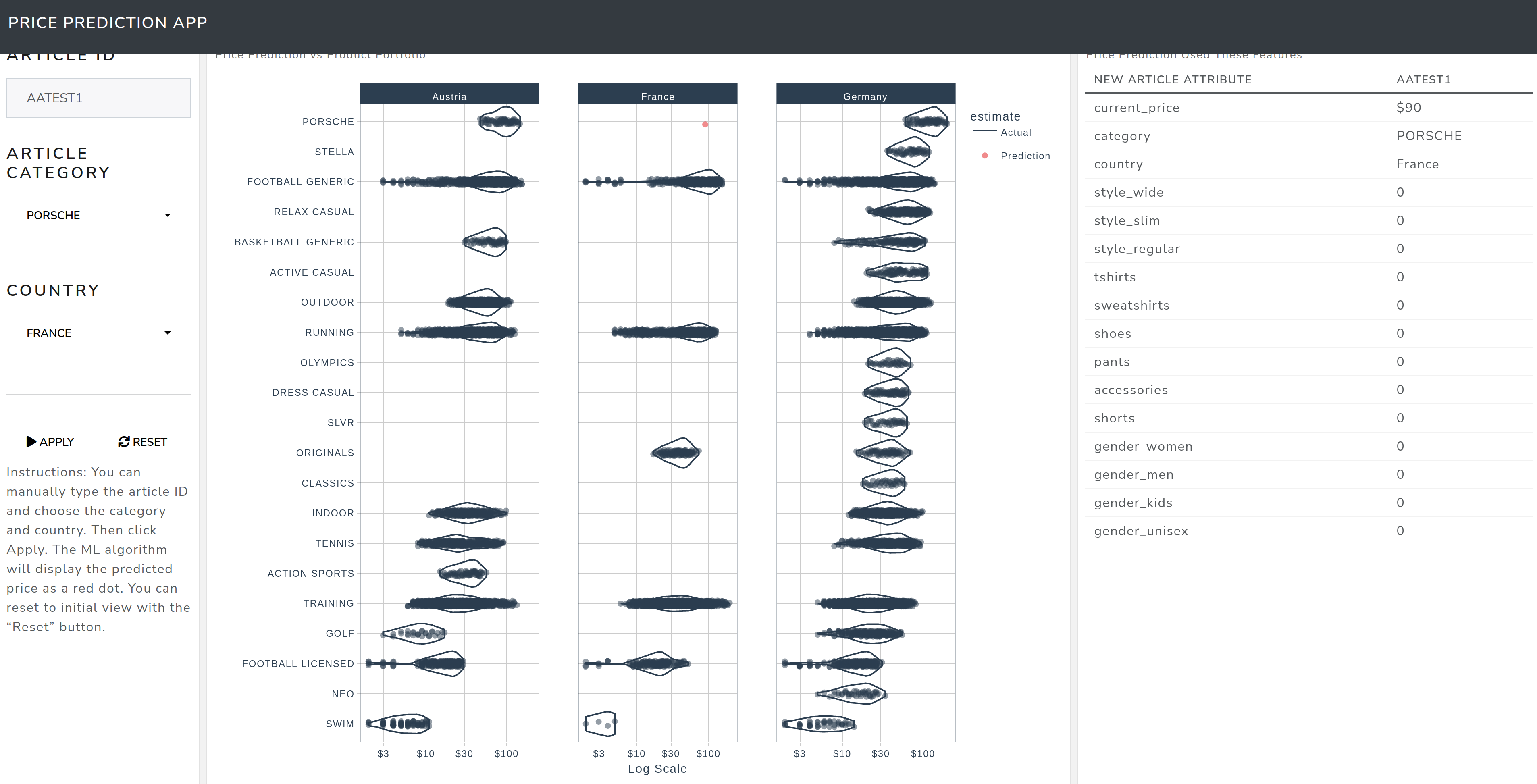This screenshot has width=1537, height=784.
Task: Click the RELAX CASUAL y-axis label
Action: click(x=313, y=212)
